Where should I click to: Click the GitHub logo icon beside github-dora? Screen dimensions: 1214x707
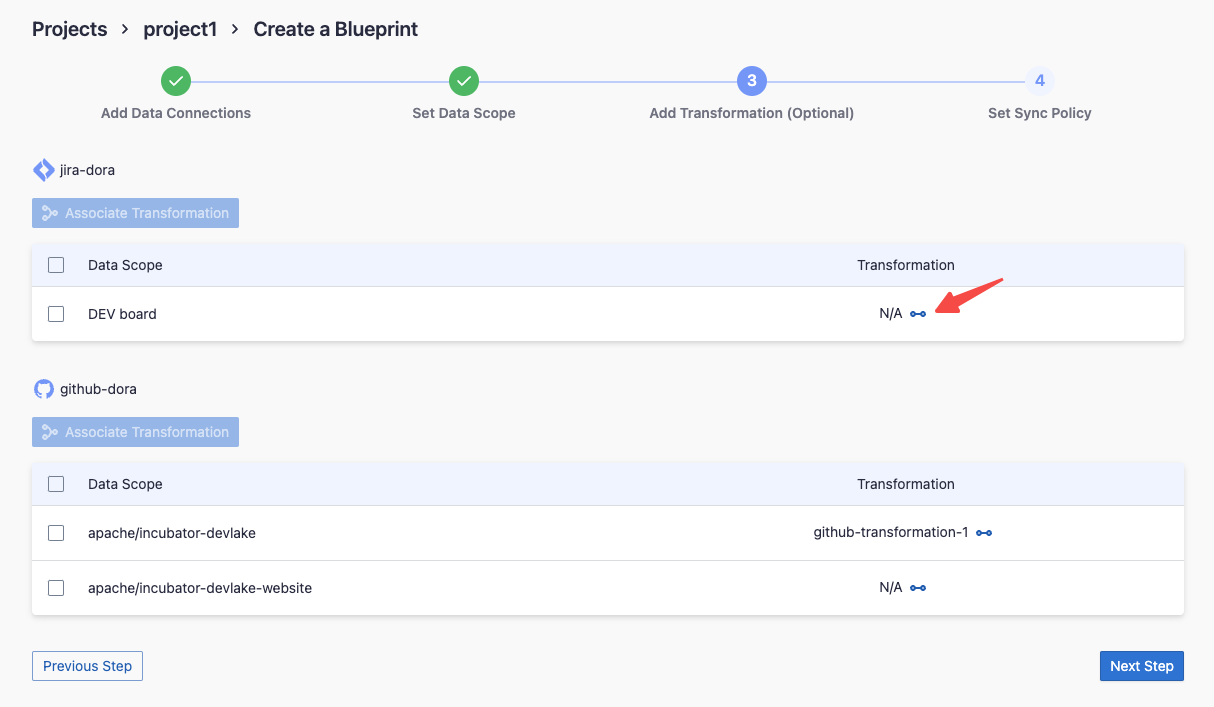click(x=44, y=389)
